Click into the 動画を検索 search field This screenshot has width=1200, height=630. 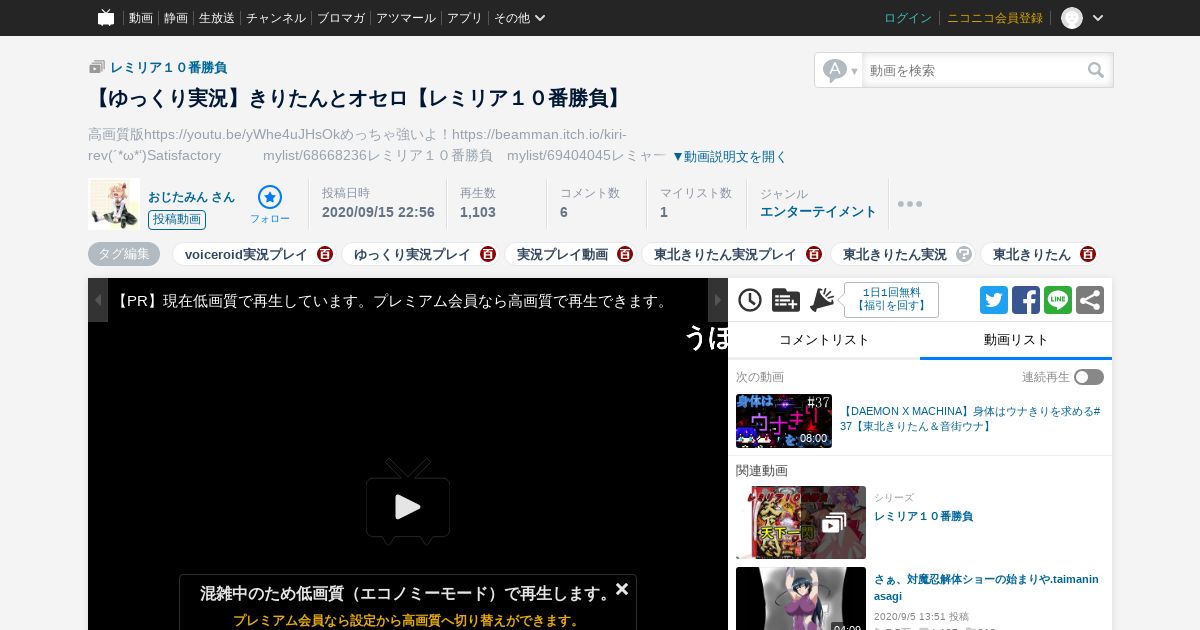click(975, 70)
